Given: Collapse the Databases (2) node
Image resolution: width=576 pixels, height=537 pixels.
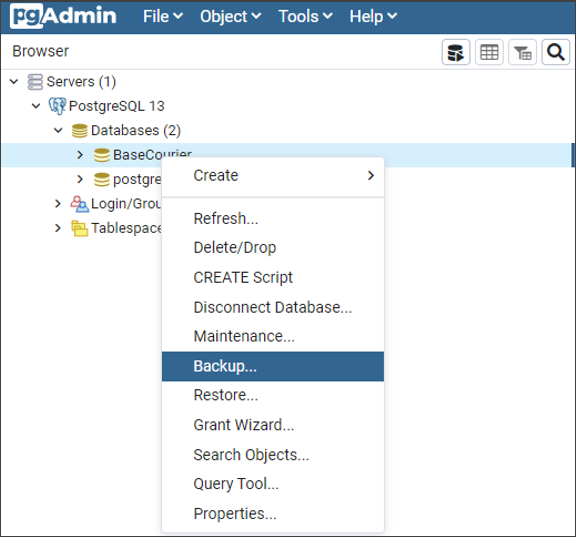Looking at the screenshot, I should (58, 130).
